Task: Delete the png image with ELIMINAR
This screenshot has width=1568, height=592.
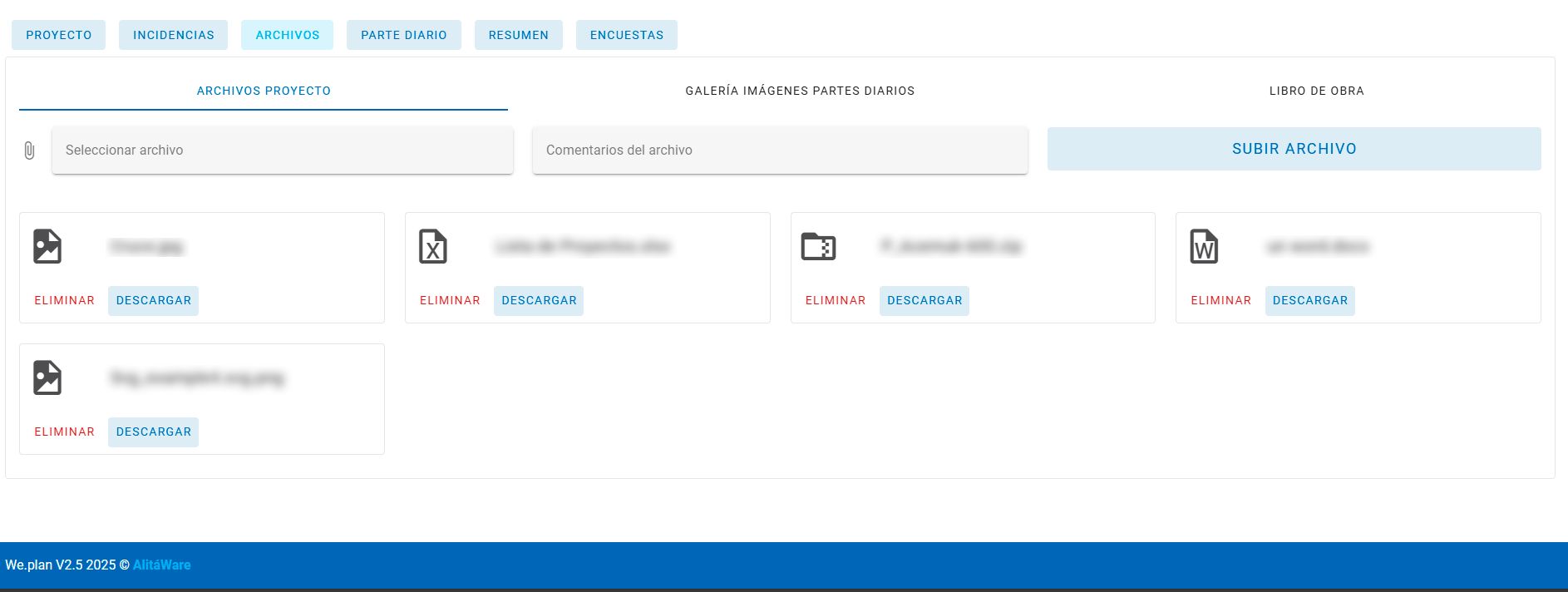Action: pos(65,432)
